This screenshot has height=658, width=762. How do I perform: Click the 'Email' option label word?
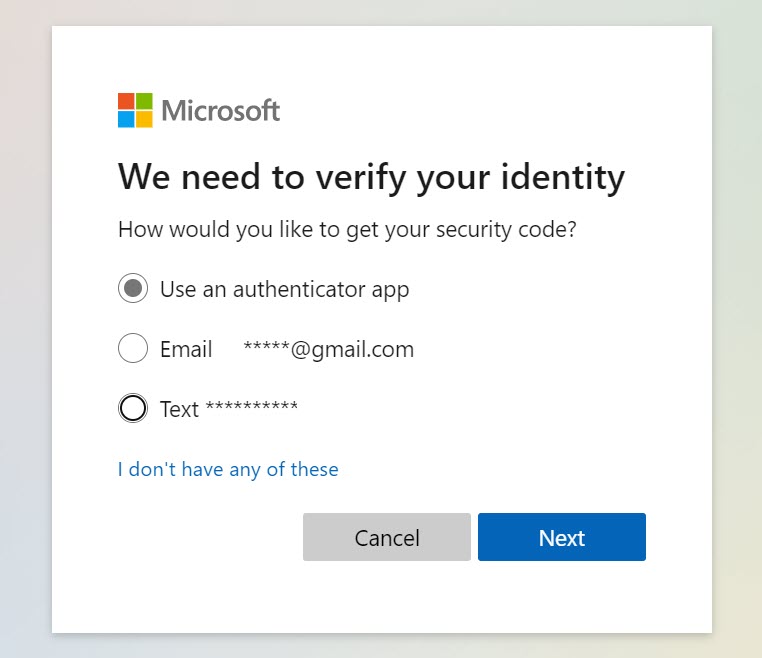(x=186, y=349)
